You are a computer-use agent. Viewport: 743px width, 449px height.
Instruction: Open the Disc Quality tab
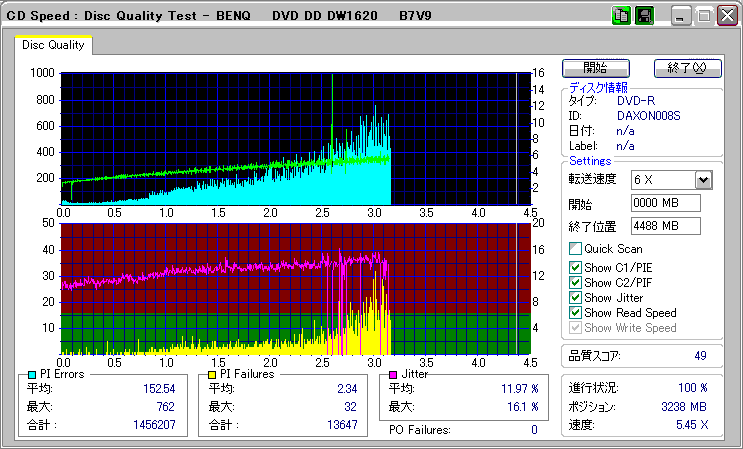pyautogui.click(x=53, y=45)
